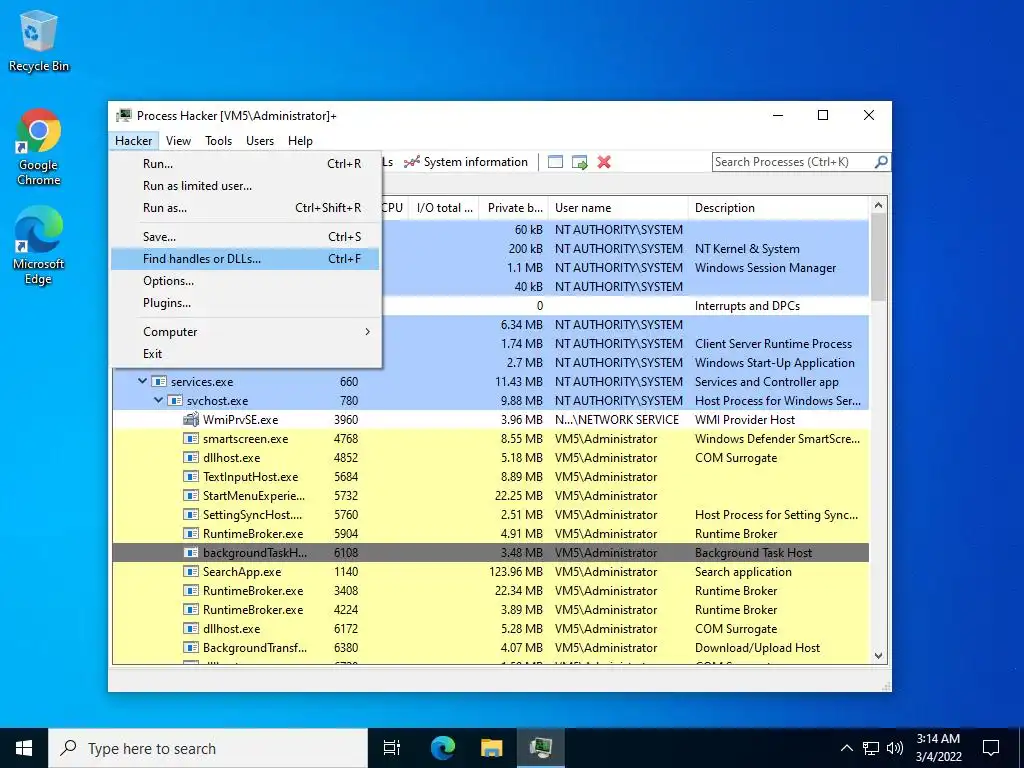Click the BackgroundTransf... process icon

click(191, 648)
